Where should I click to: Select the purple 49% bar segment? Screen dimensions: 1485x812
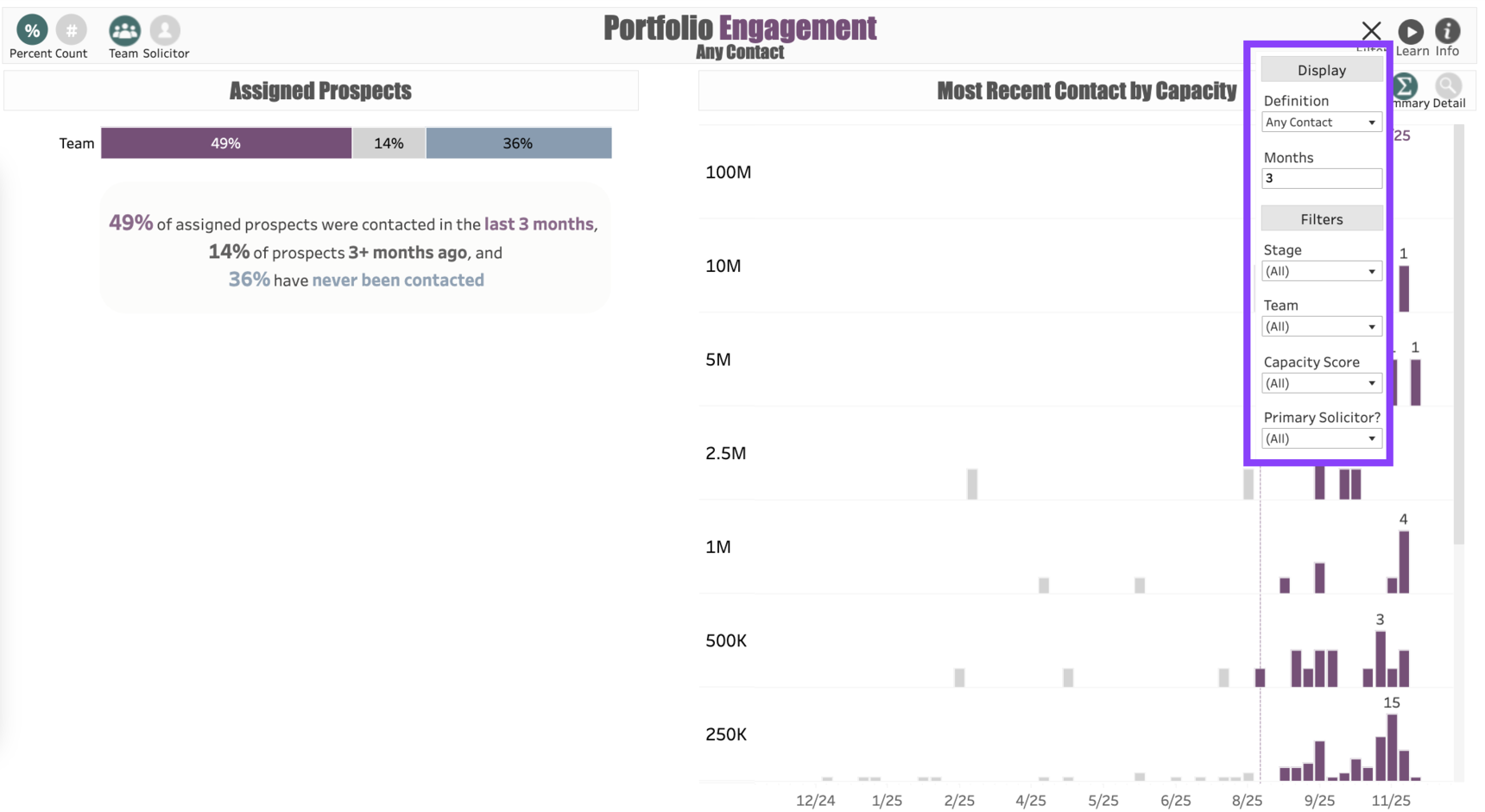(x=226, y=143)
